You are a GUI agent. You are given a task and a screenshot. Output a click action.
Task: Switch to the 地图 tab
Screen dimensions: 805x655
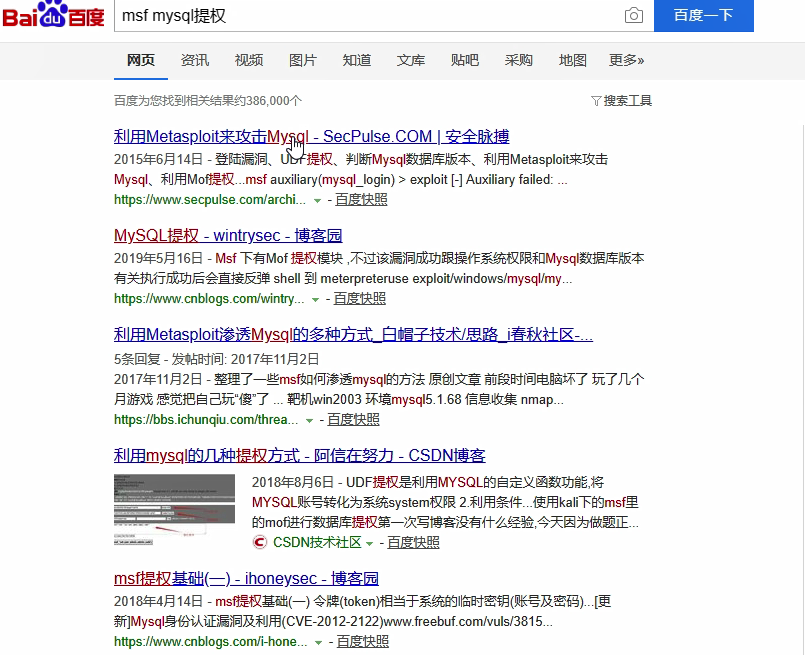pos(572,61)
